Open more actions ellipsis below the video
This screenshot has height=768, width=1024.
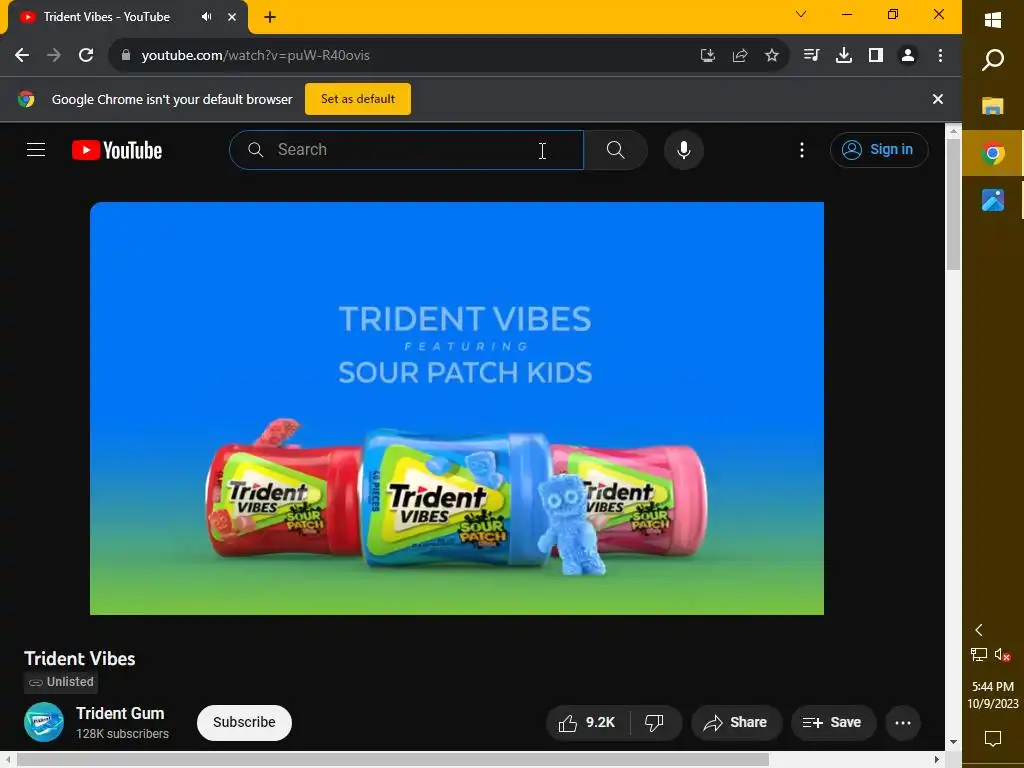(x=903, y=722)
